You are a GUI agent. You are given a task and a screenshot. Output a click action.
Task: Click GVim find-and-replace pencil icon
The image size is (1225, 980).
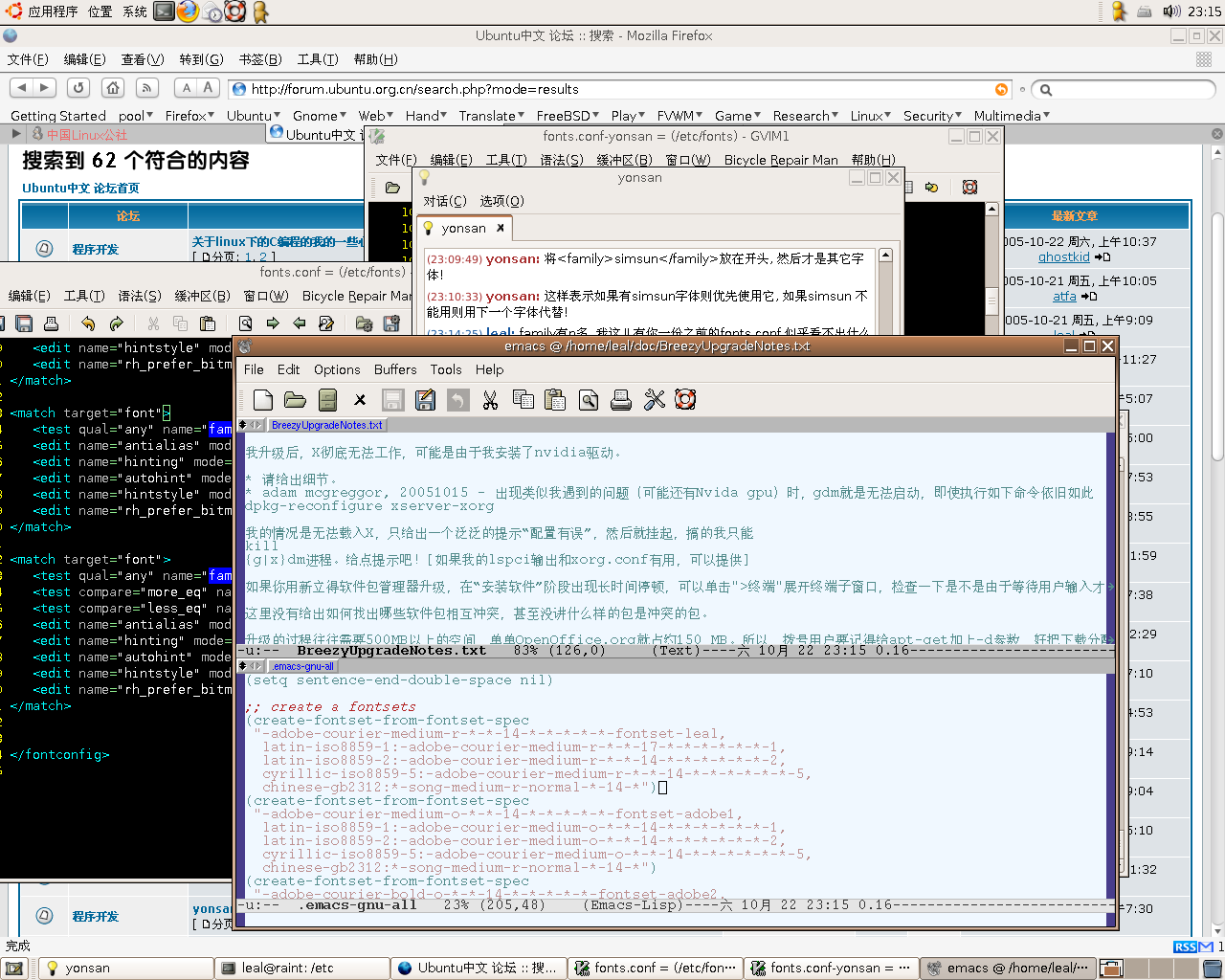326,323
